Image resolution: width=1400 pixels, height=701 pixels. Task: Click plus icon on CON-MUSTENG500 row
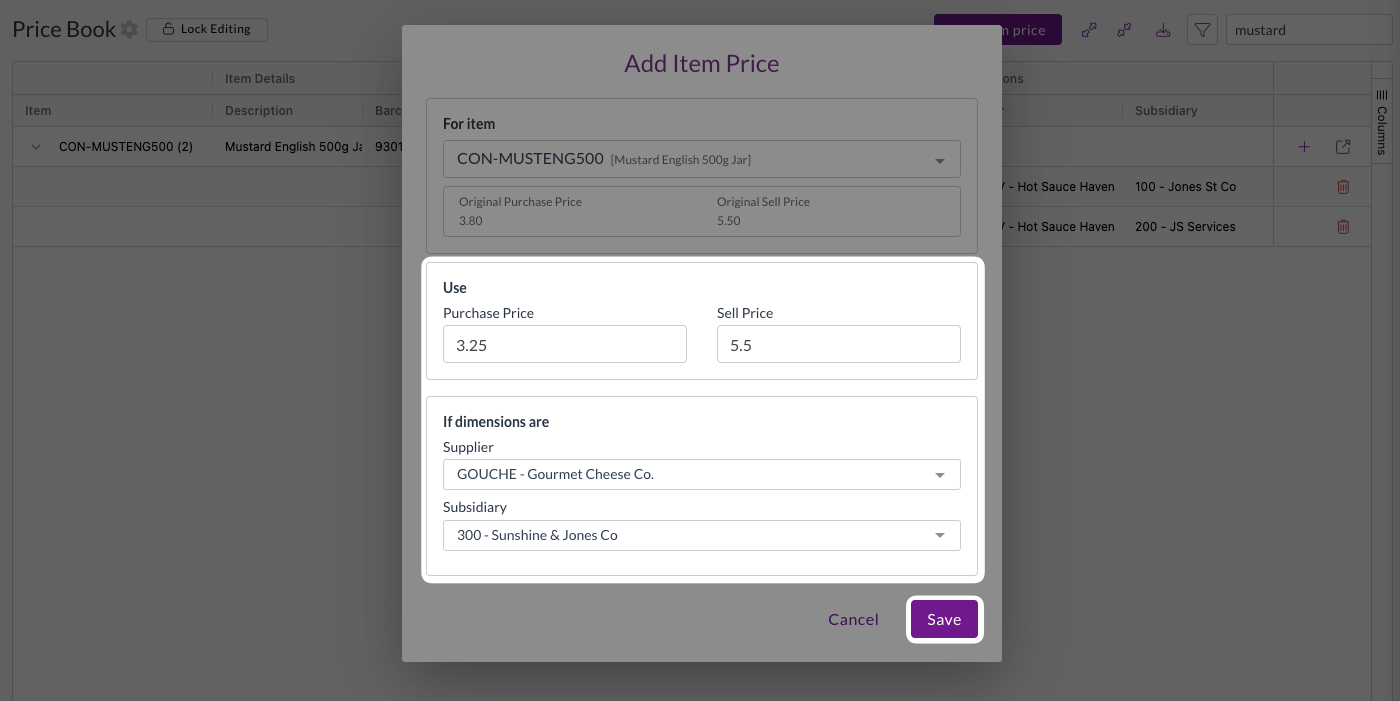1304,147
